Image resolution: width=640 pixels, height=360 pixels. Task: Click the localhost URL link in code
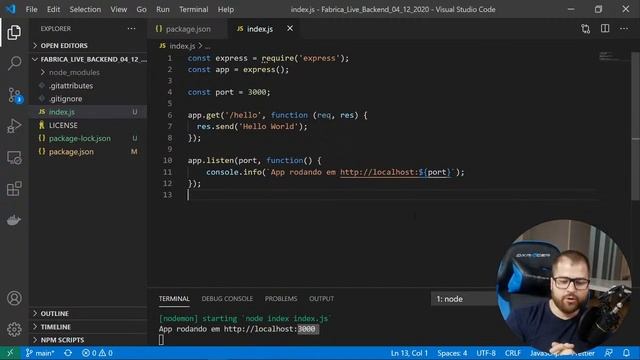(396, 172)
